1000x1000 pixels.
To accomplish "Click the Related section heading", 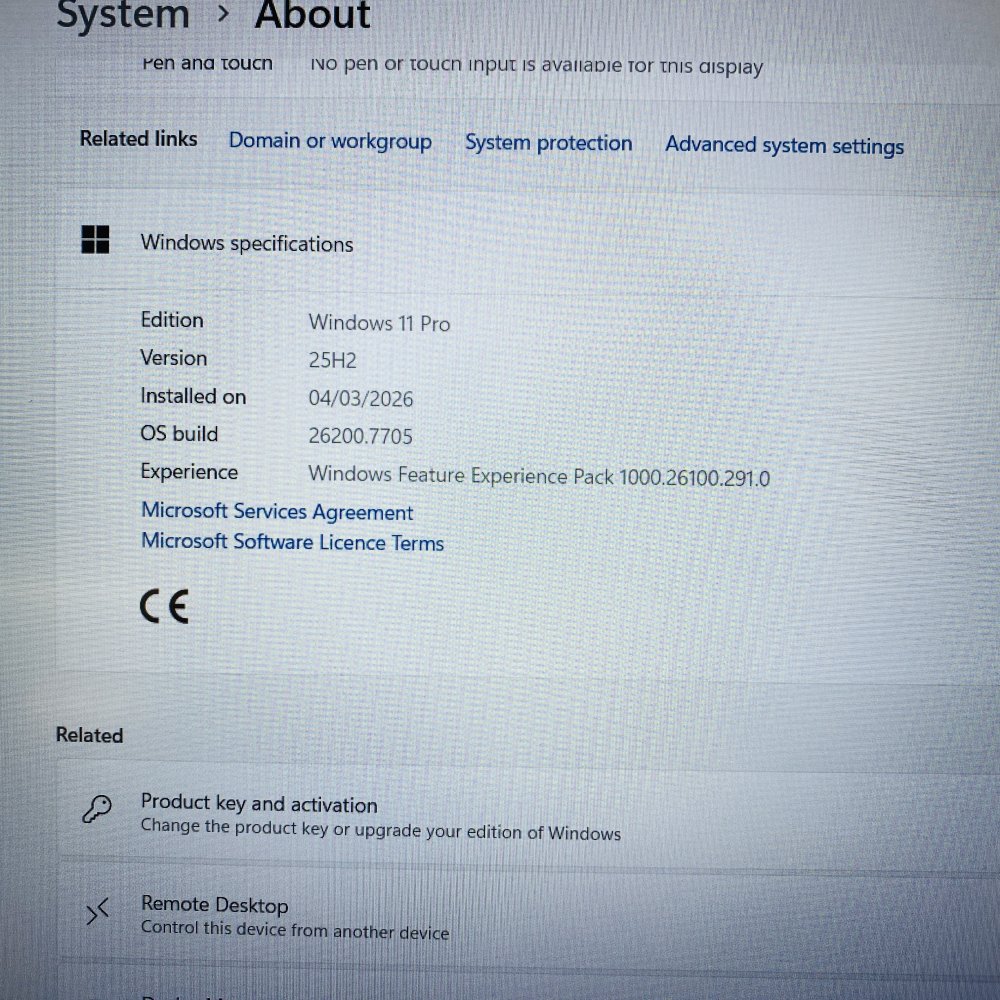I will pos(89,735).
